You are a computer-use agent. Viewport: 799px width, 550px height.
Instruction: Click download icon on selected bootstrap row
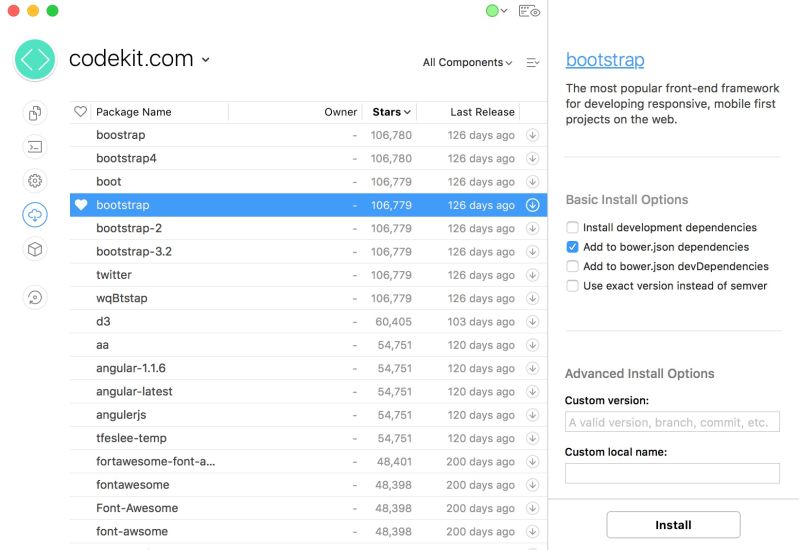(x=532, y=205)
